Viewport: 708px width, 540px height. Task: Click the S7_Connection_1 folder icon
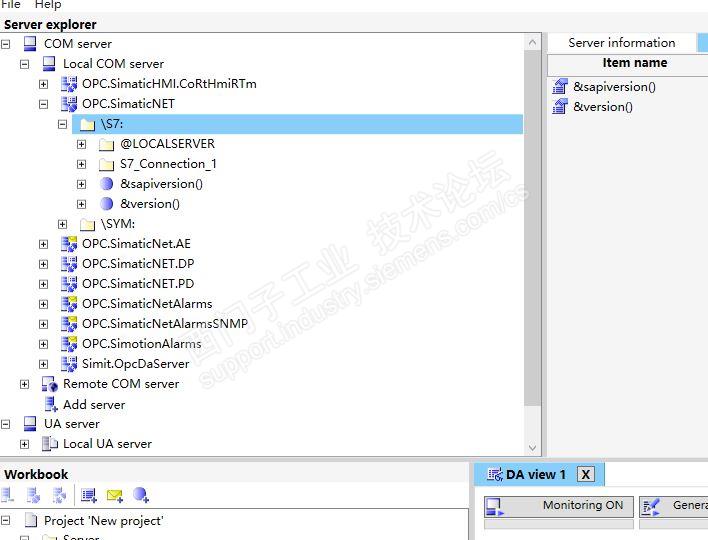coord(107,164)
